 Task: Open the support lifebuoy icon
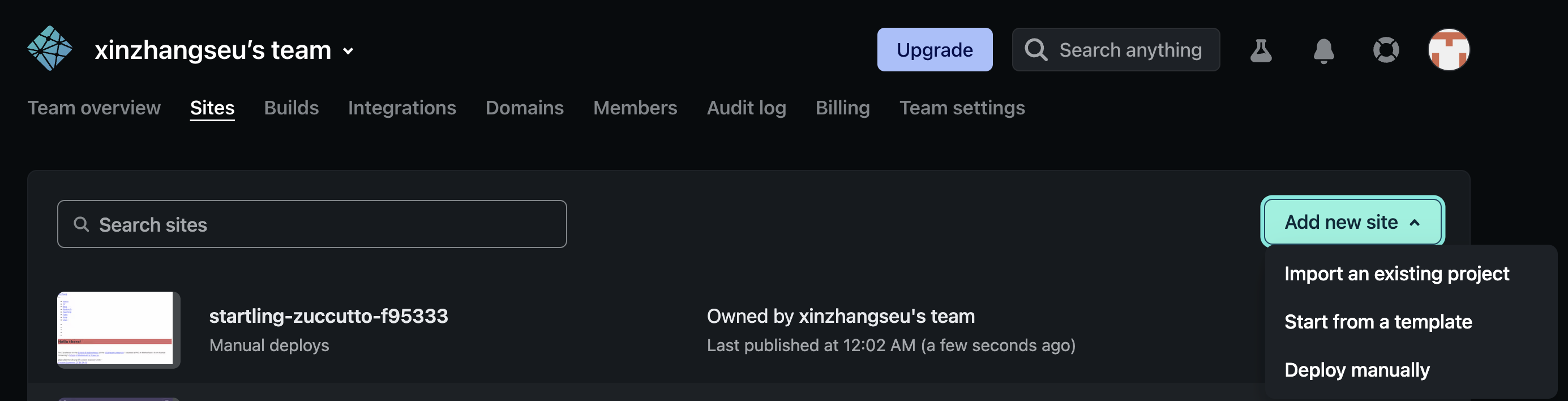pyautogui.click(x=1385, y=50)
